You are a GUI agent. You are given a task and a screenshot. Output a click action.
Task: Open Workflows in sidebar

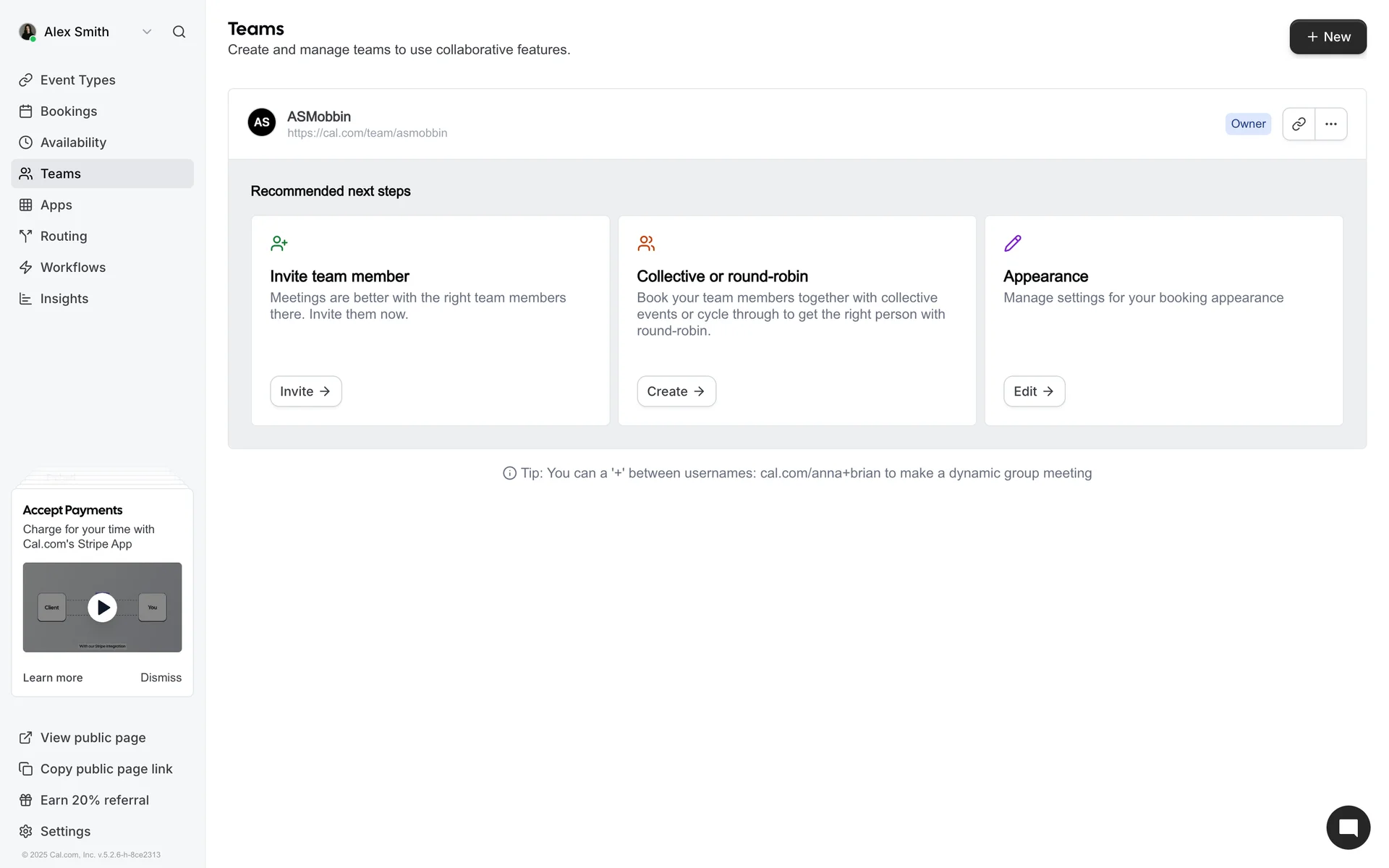point(73,268)
